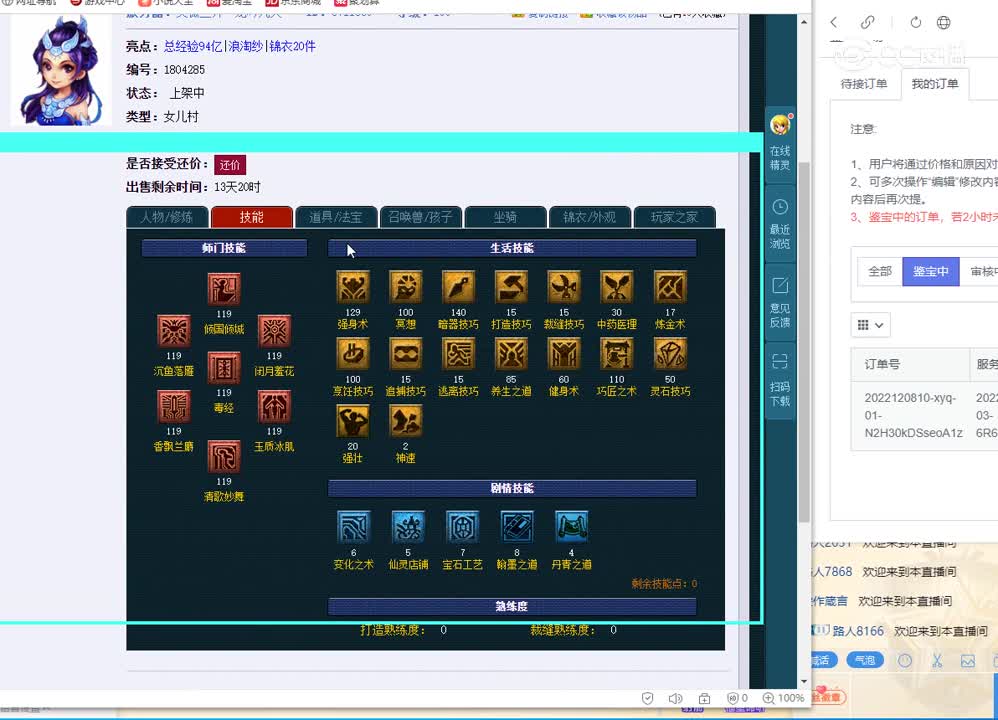
Task: Select the 香飘兰麝 sect skill icon
Action: click(174, 406)
